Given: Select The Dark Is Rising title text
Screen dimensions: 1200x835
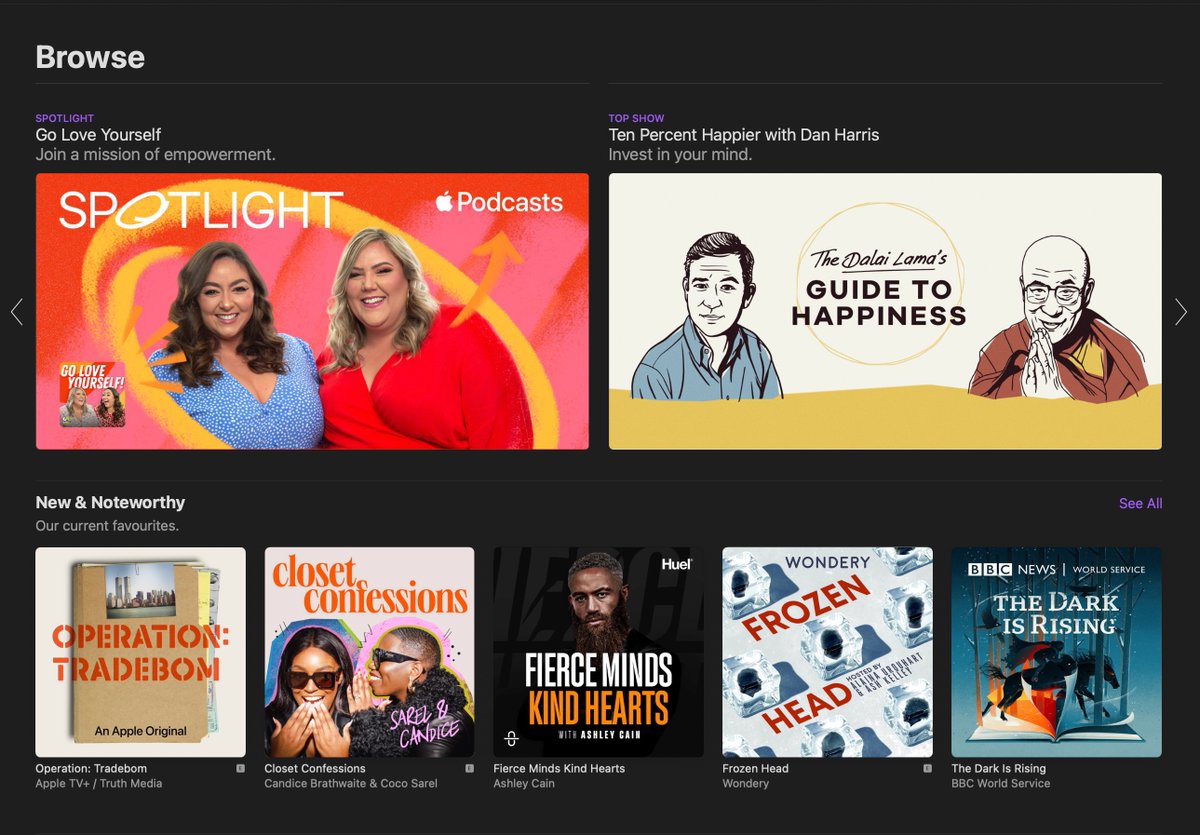Looking at the screenshot, I should pyautogui.click(x=998, y=769).
